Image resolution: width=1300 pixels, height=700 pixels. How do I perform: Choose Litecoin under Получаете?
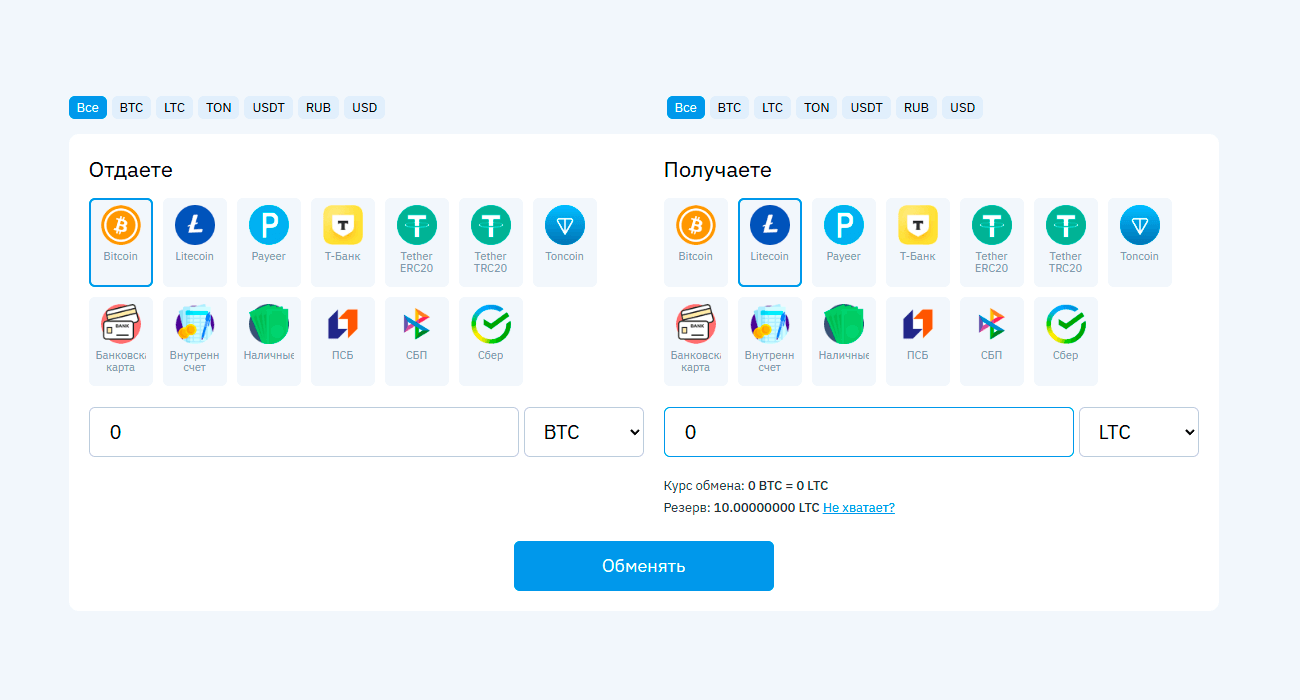tap(770, 243)
